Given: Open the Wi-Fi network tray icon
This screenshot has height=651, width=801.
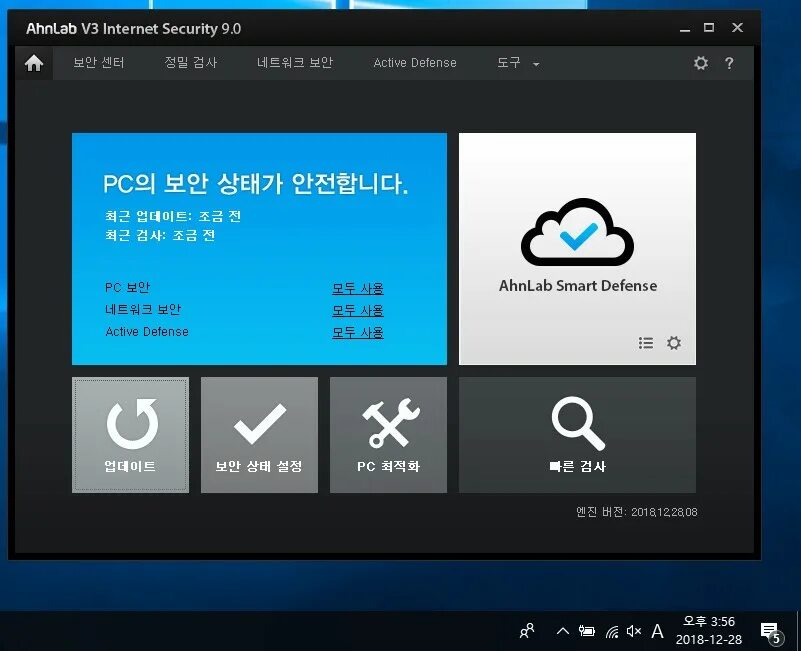Looking at the screenshot, I should tap(612, 632).
